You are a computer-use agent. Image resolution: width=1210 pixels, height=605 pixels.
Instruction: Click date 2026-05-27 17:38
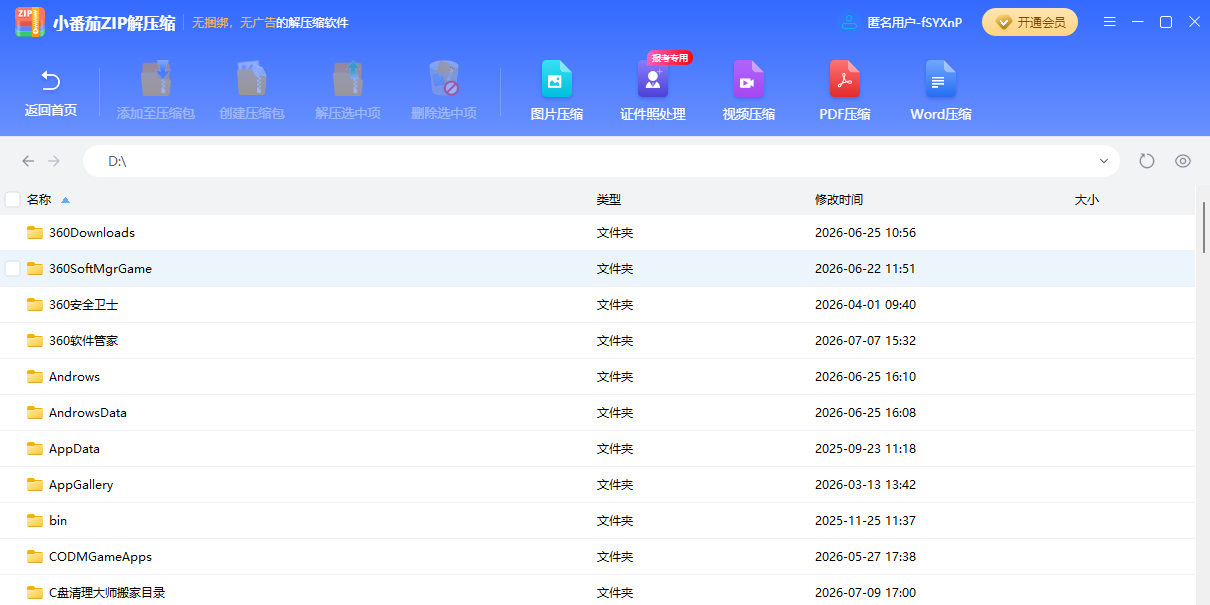tap(865, 557)
